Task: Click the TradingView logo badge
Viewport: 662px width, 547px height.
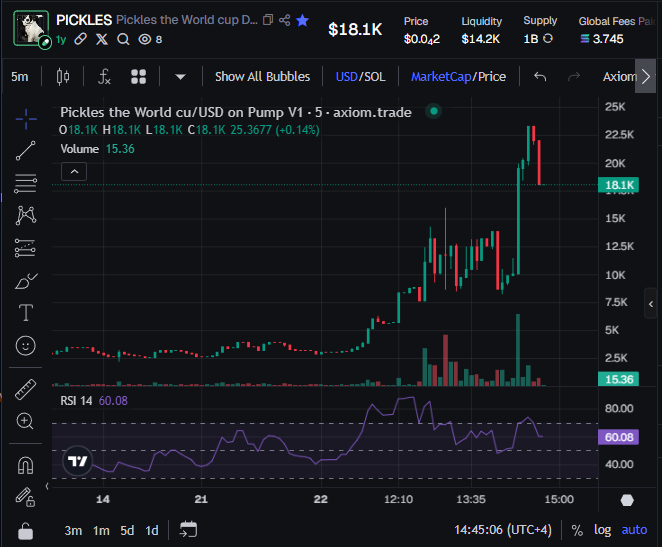Action: (x=77, y=461)
